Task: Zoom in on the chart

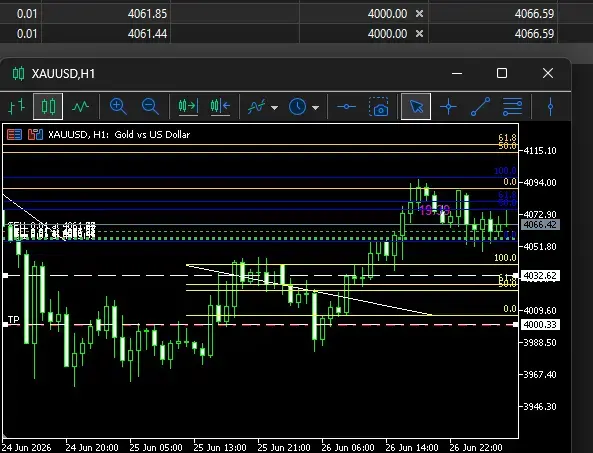Action: 118,107
